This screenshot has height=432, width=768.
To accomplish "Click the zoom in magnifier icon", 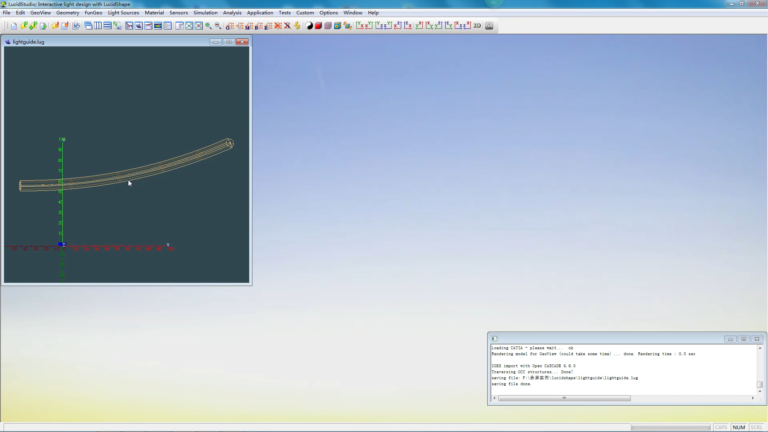I will (208, 25).
